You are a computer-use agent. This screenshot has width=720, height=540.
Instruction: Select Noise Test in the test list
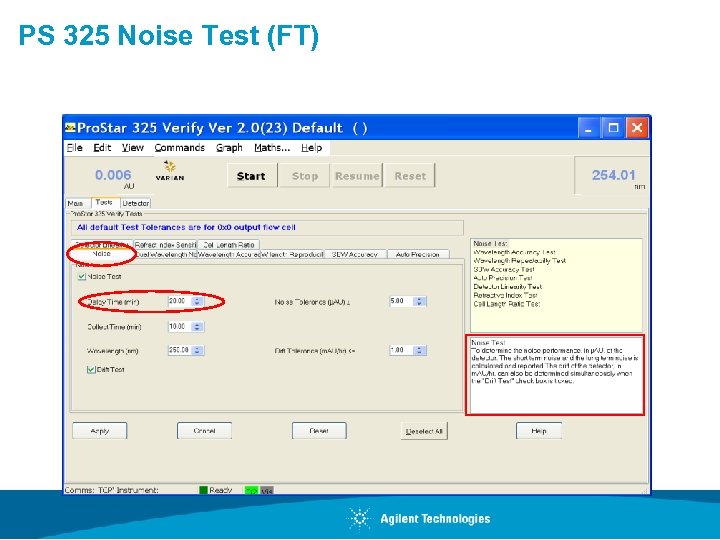tap(490, 243)
